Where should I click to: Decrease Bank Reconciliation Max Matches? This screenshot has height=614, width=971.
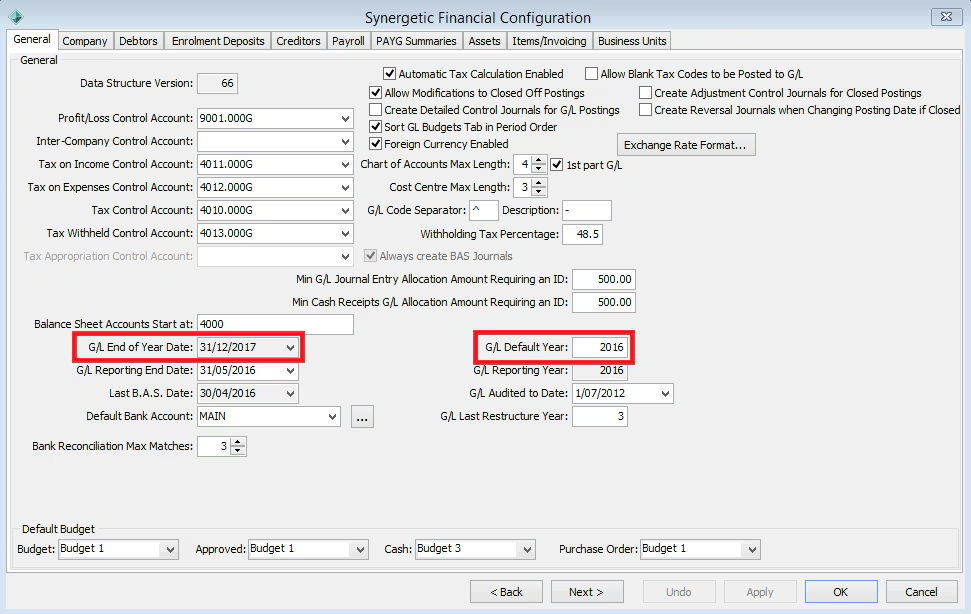(238, 451)
